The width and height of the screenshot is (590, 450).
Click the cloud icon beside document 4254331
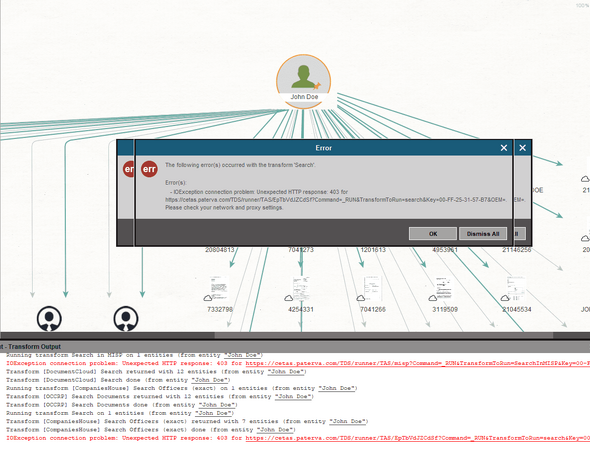pyautogui.click(x=289, y=298)
